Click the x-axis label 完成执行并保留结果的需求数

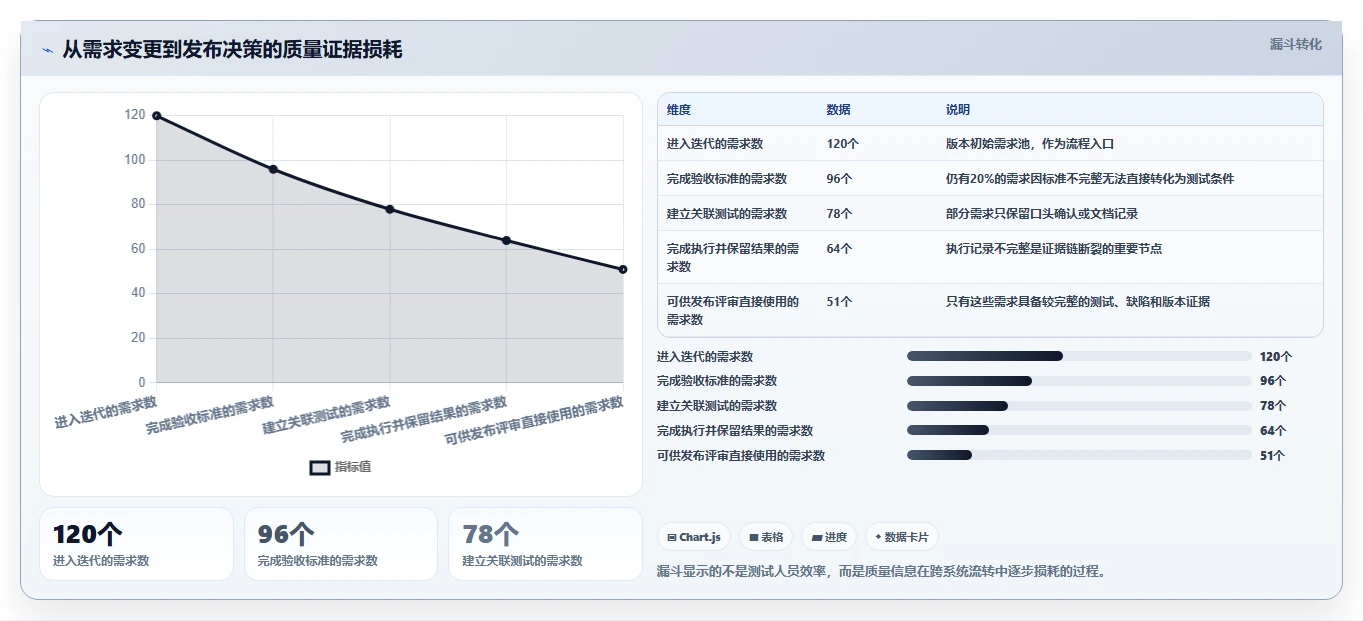[424, 421]
